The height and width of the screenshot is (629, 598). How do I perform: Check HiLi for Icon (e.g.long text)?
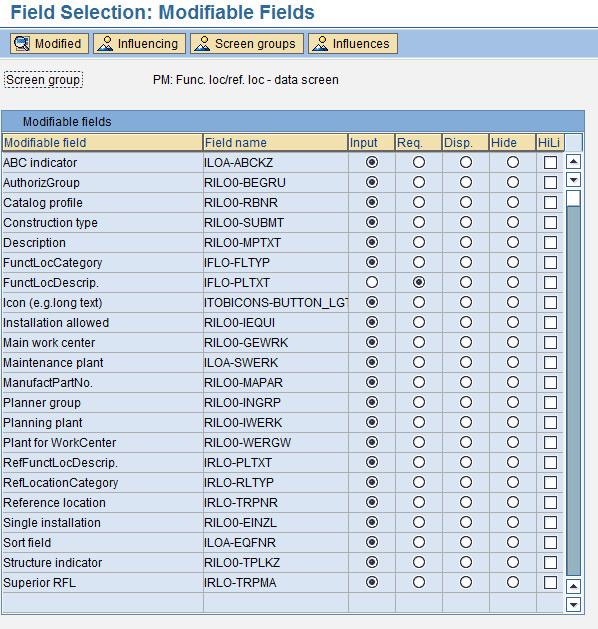pyautogui.click(x=550, y=302)
